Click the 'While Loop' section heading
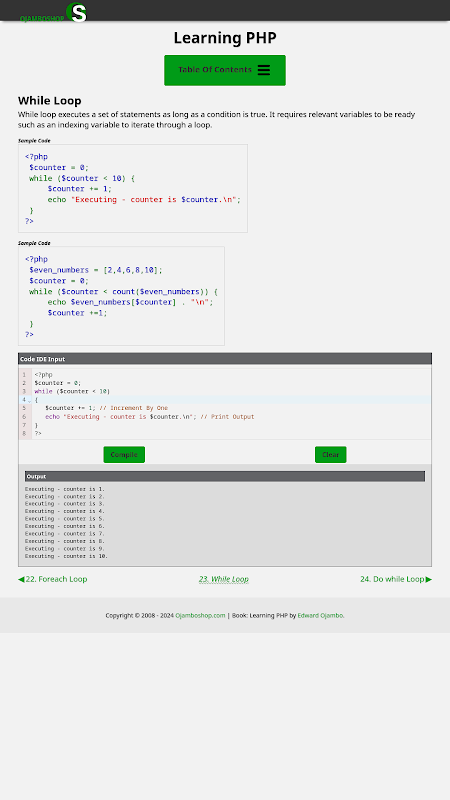 tap(49, 101)
